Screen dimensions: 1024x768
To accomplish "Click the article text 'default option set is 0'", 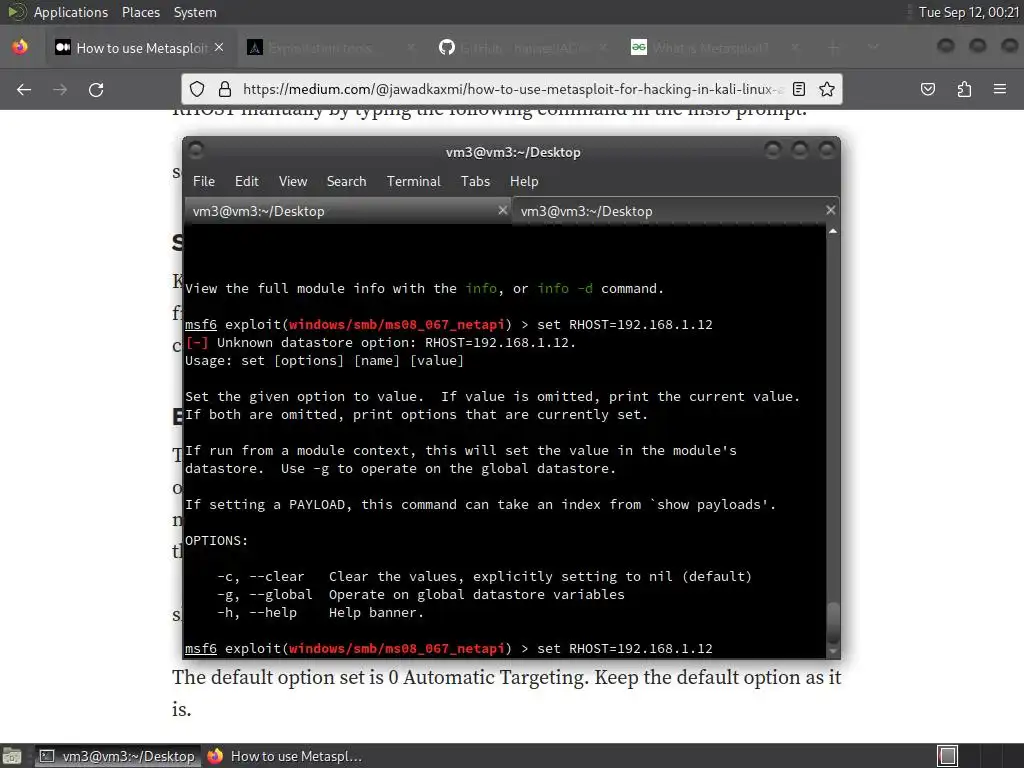I will [x=304, y=678].
